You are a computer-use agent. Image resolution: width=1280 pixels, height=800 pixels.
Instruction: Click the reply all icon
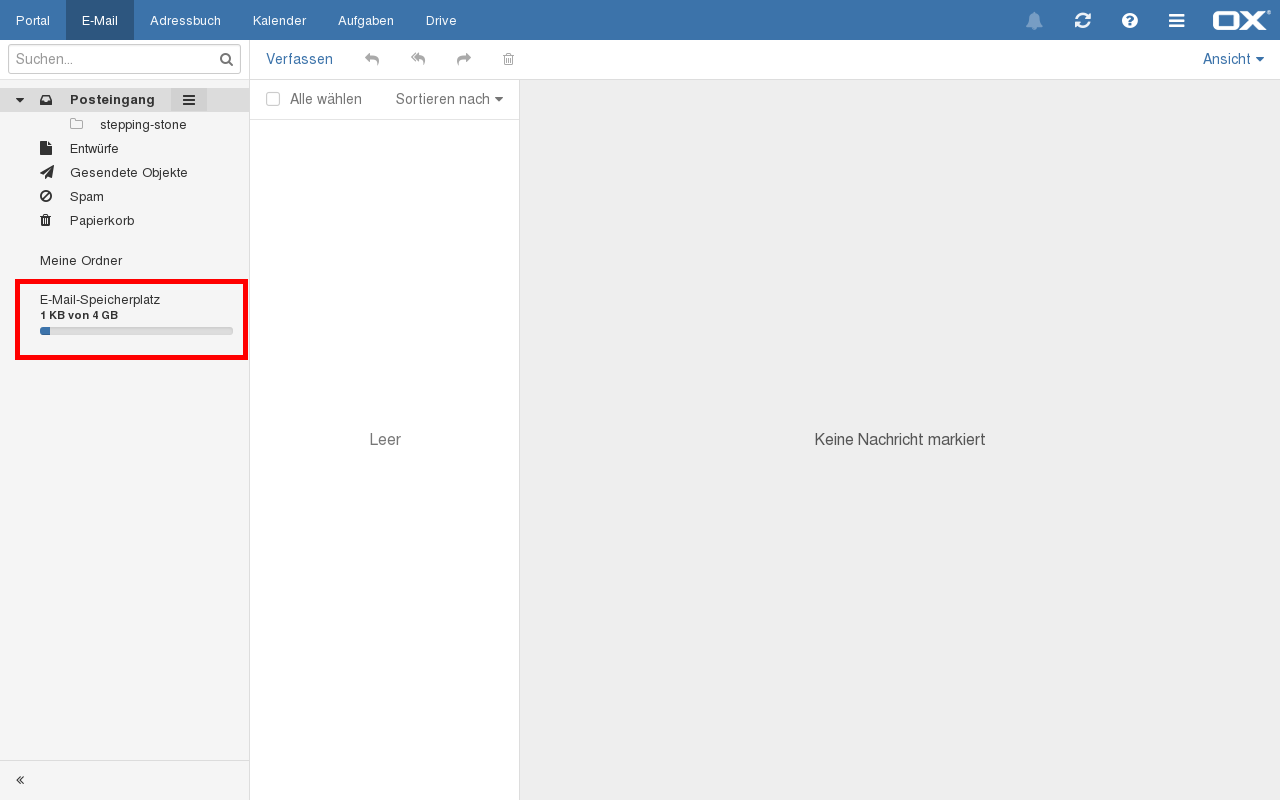418,60
